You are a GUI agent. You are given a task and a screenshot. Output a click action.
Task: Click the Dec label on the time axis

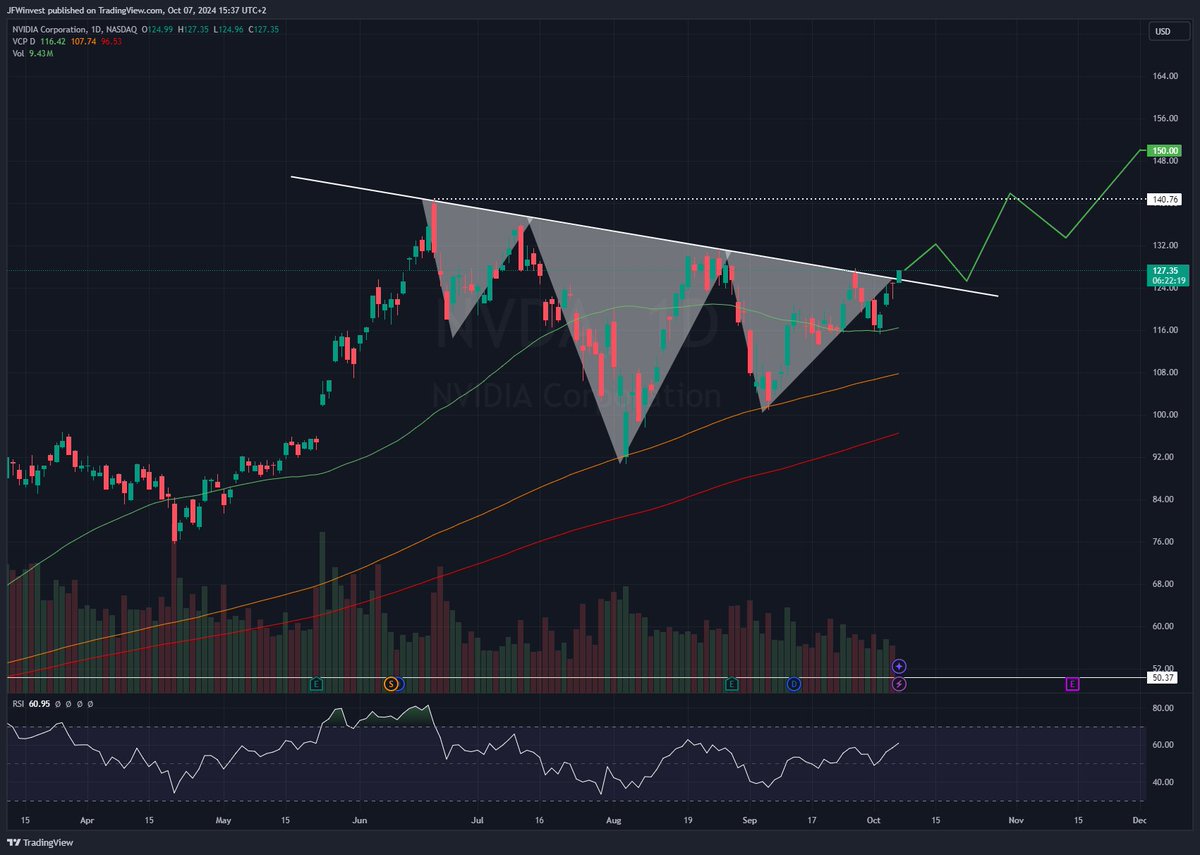coord(1139,819)
